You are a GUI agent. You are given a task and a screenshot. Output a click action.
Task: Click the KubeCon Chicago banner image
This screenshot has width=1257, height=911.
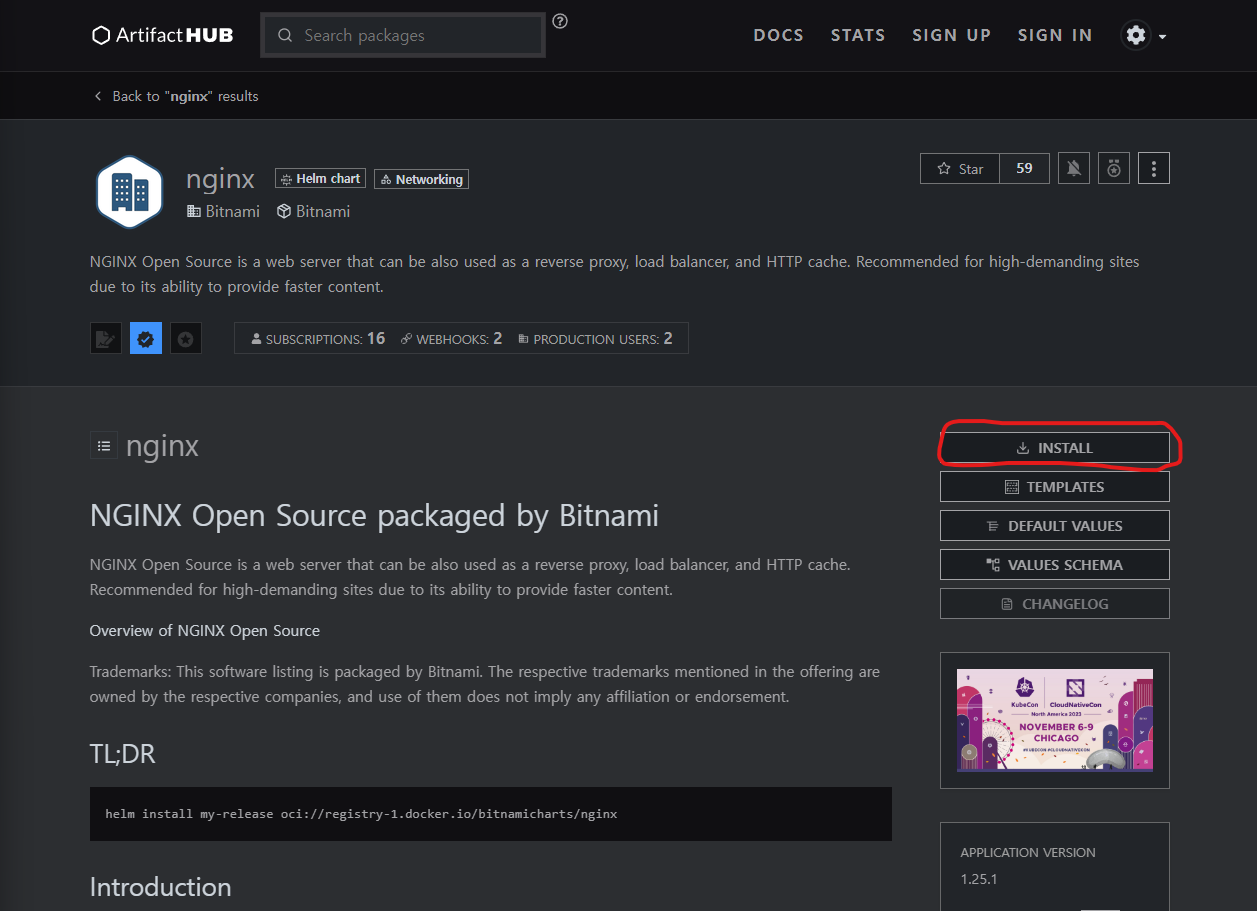pos(1054,720)
